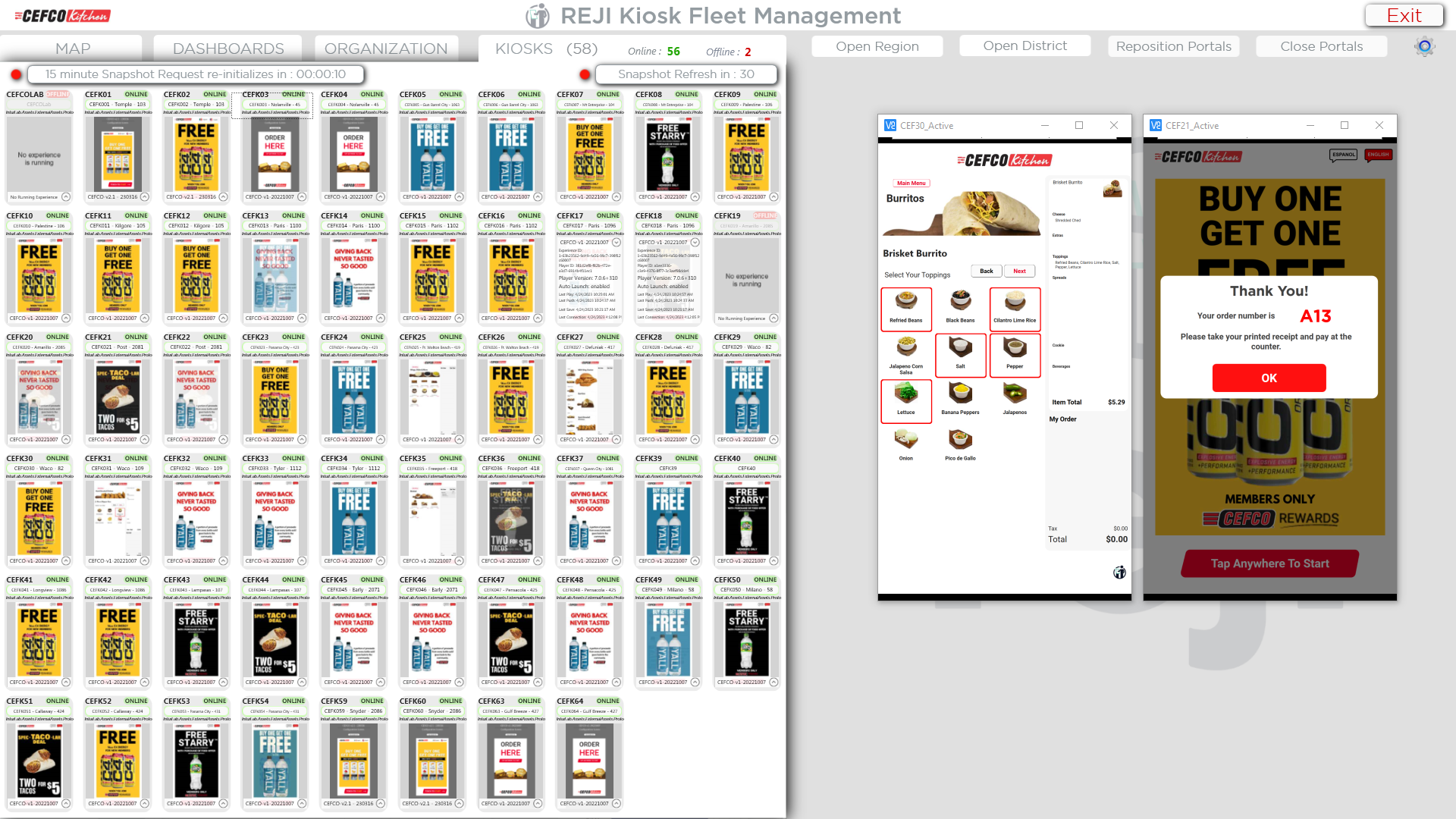The height and width of the screenshot is (819, 1456).
Task: Click the globe icon in CEF30_Active window
Action: click(1119, 573)
